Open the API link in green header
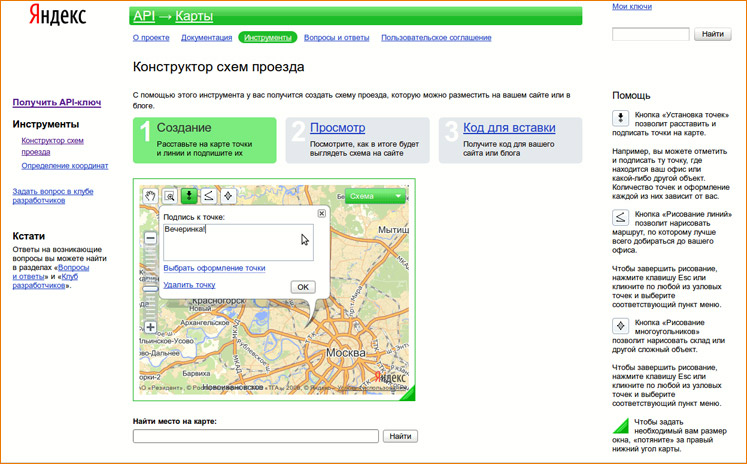The image size is (747, 464). 144,16
